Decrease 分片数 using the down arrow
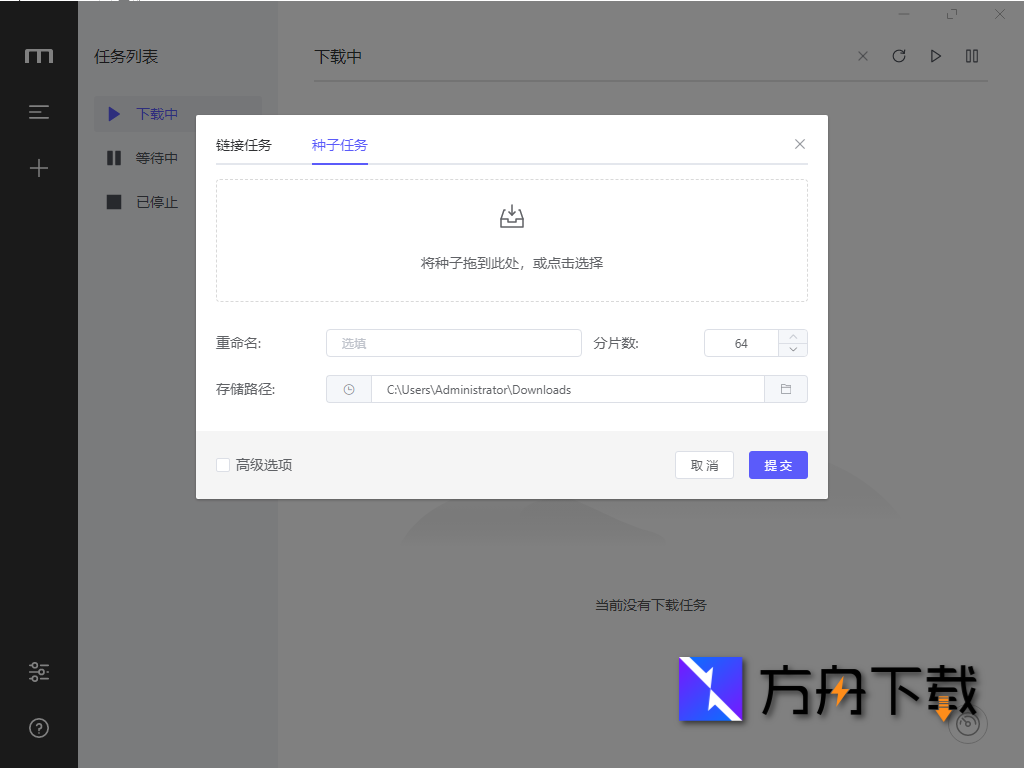This screenshot has height=768, width=1024. coord(793,349)
